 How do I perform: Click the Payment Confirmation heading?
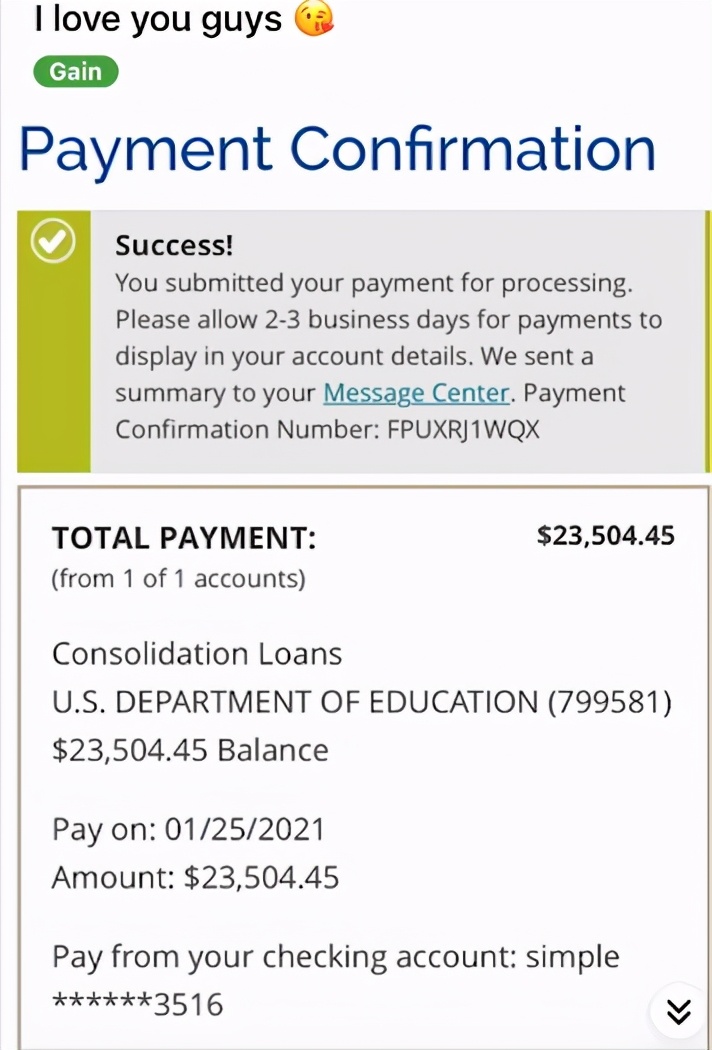tap(338, 150)
